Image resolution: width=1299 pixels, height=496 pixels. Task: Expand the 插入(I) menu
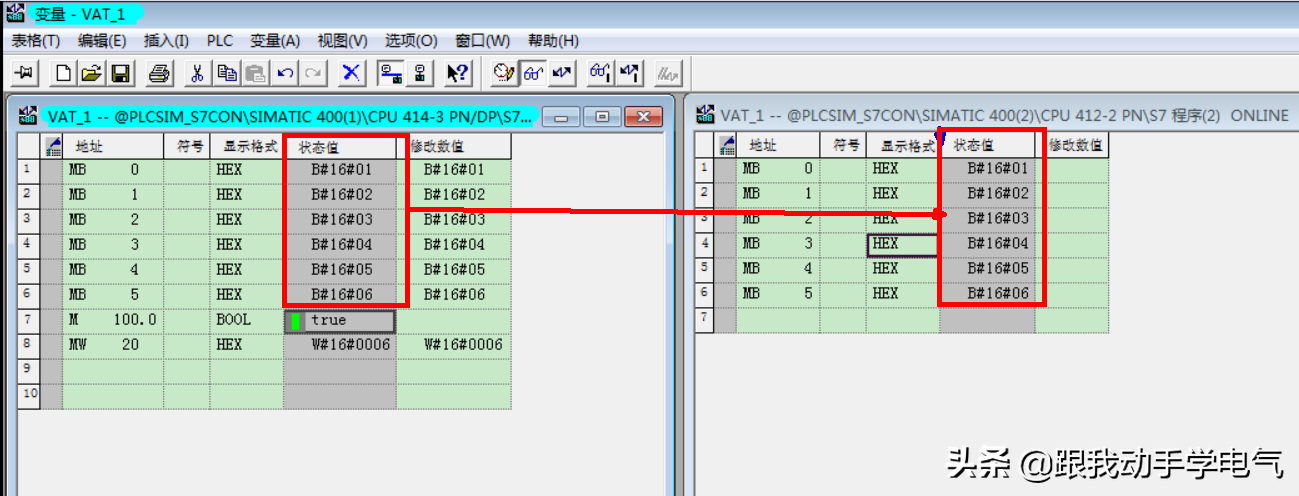pos(166,41)
